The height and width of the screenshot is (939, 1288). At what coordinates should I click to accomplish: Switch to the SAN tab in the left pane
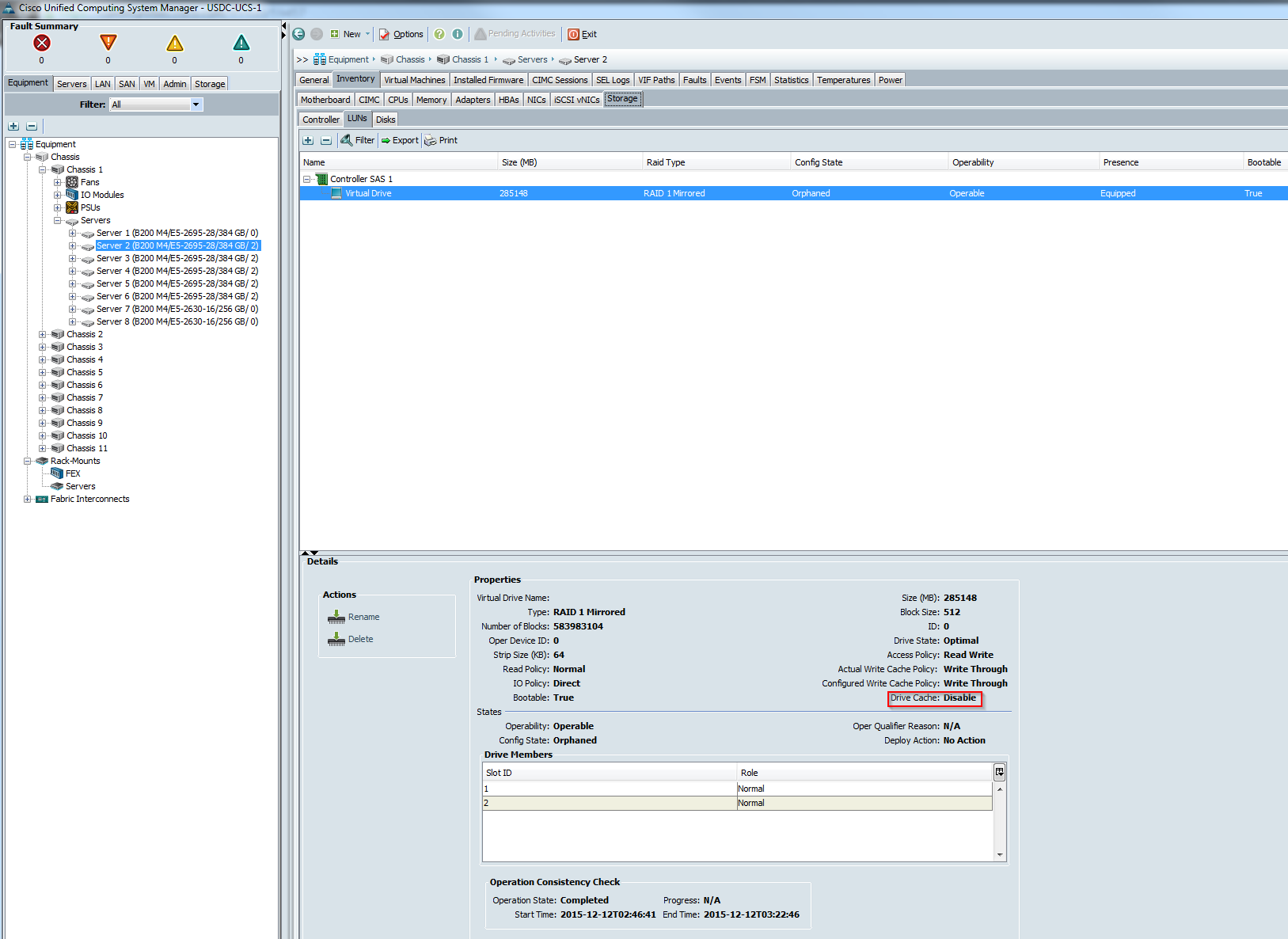[126, 83]
